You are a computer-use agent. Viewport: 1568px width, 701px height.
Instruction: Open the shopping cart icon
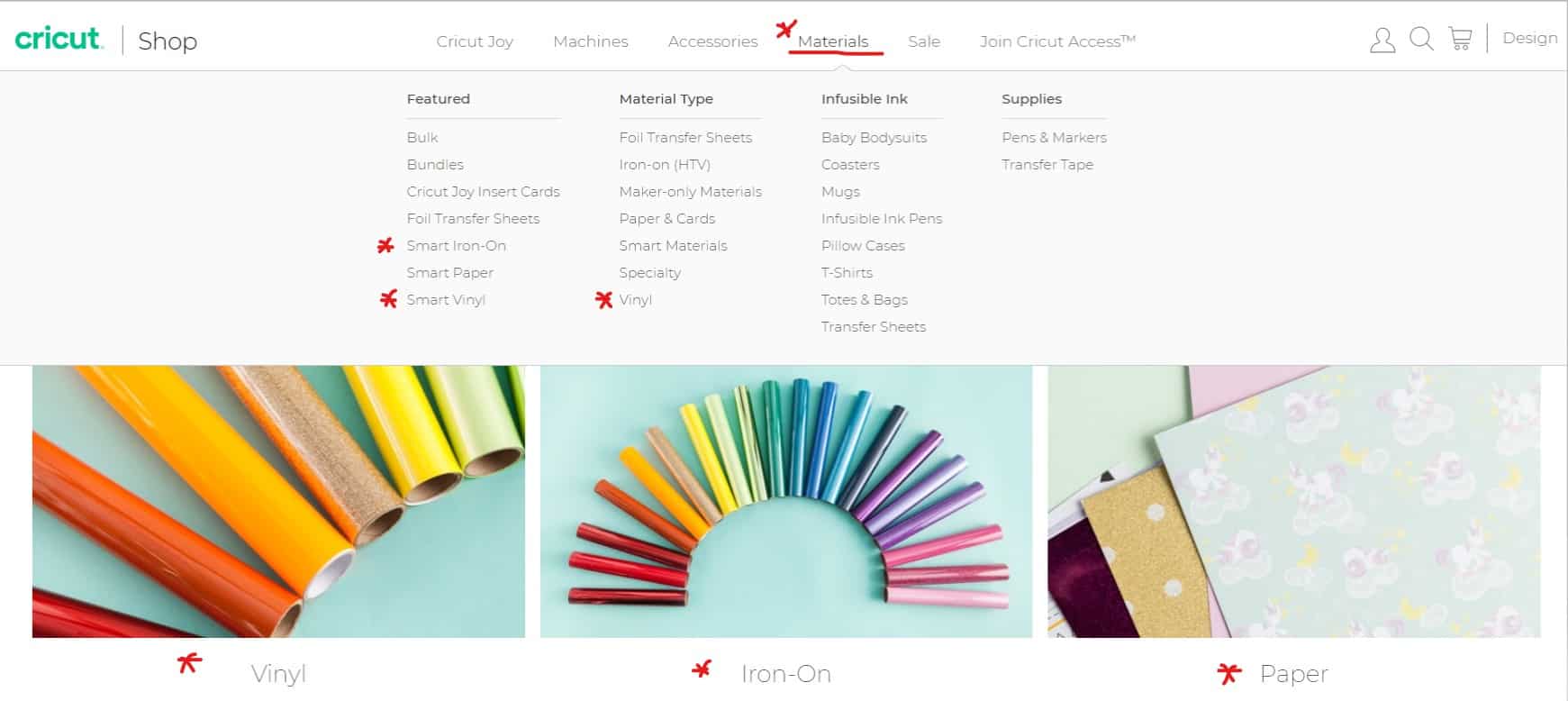[1461, 39]
